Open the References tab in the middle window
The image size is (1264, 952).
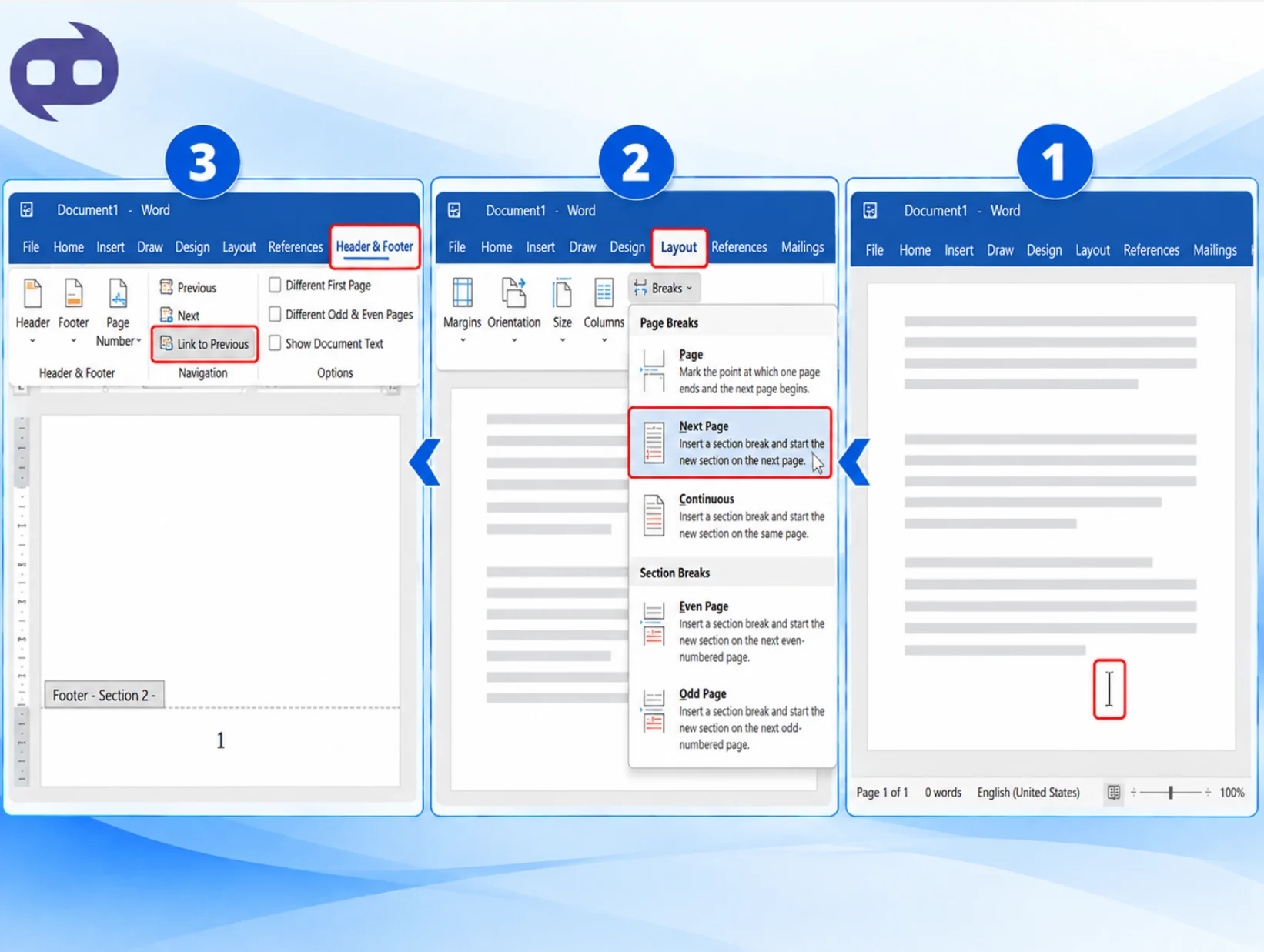click(x=739, y=247)
